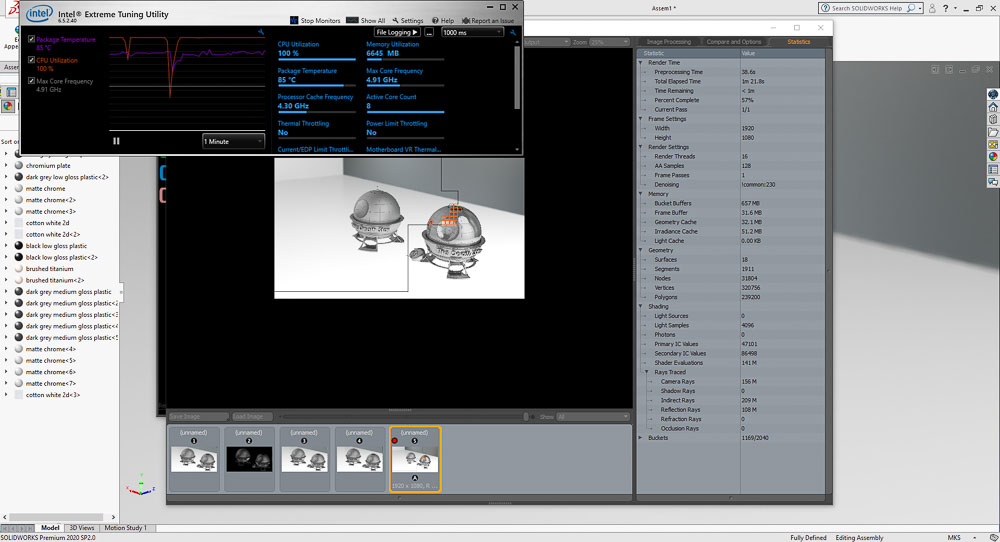
Task: Click Report an Issue in Intel XTU
Action: coord(488,20)
